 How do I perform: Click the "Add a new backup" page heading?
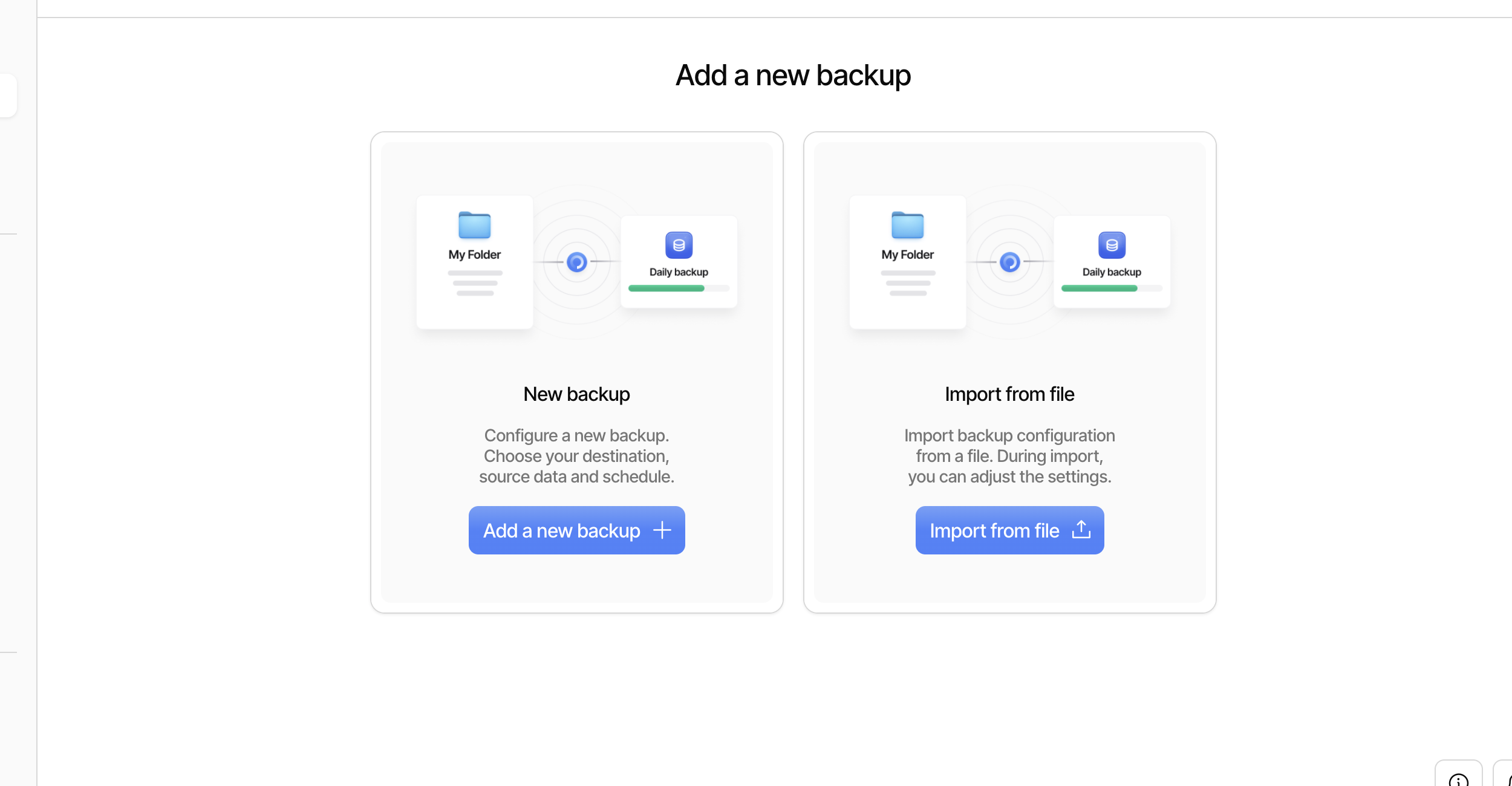793,76
